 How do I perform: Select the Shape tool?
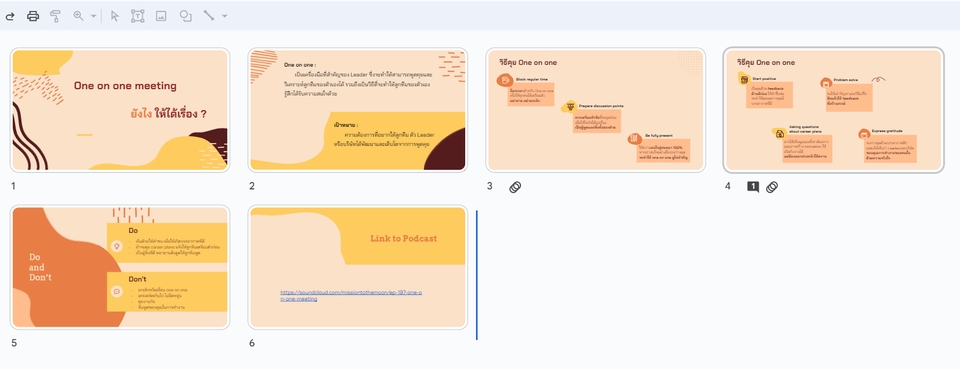tap(186, 16)
